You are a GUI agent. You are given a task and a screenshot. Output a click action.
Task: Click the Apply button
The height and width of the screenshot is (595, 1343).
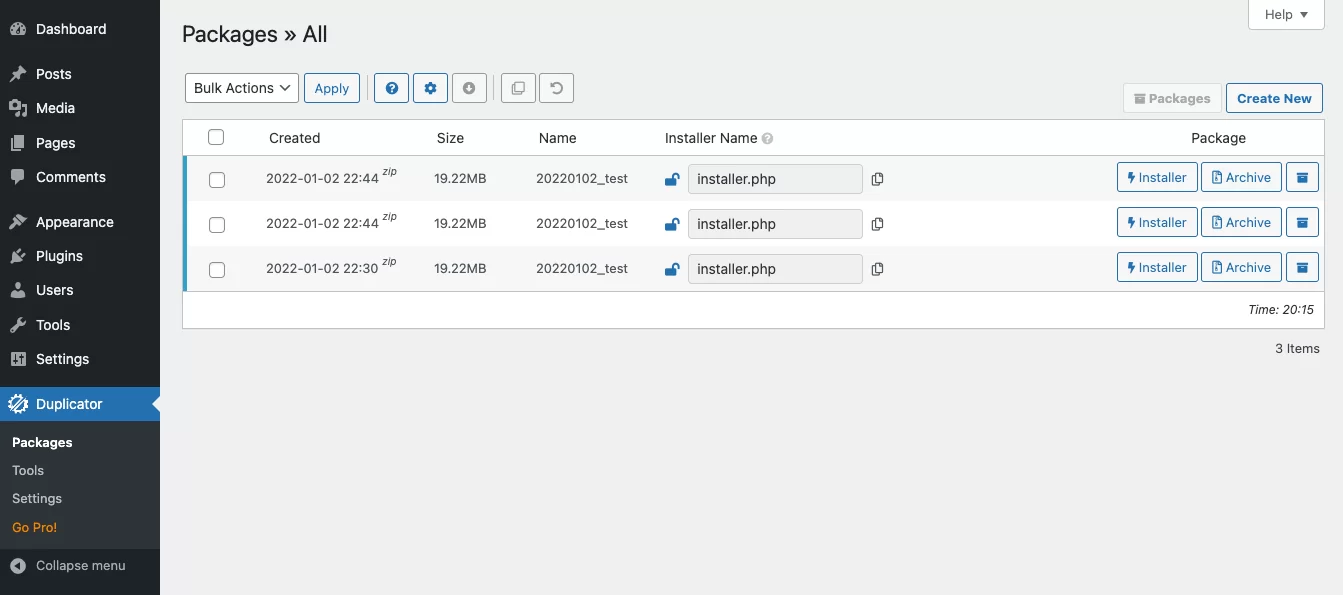tap(332, 88)
